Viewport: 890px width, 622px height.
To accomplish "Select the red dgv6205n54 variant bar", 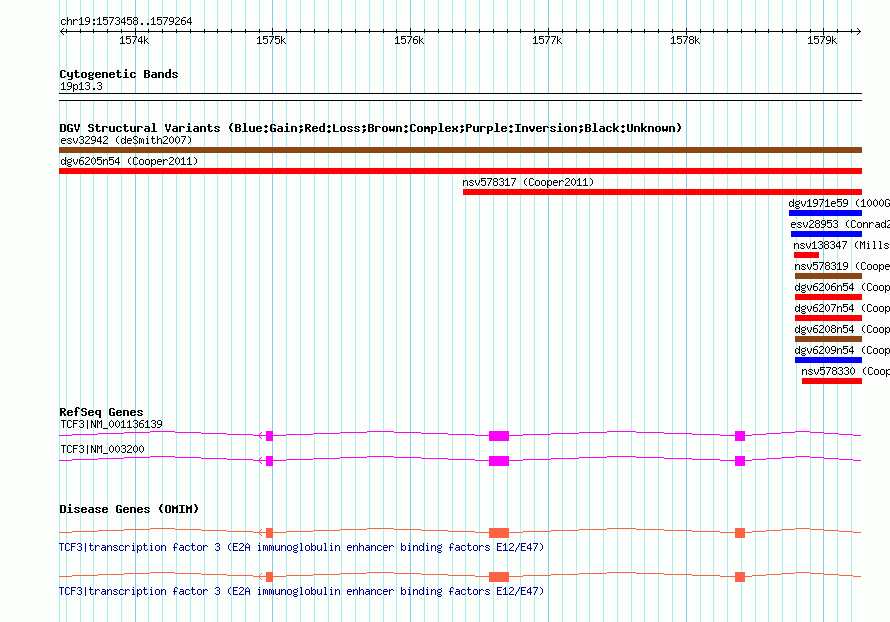I will click(x=460, y=171).
